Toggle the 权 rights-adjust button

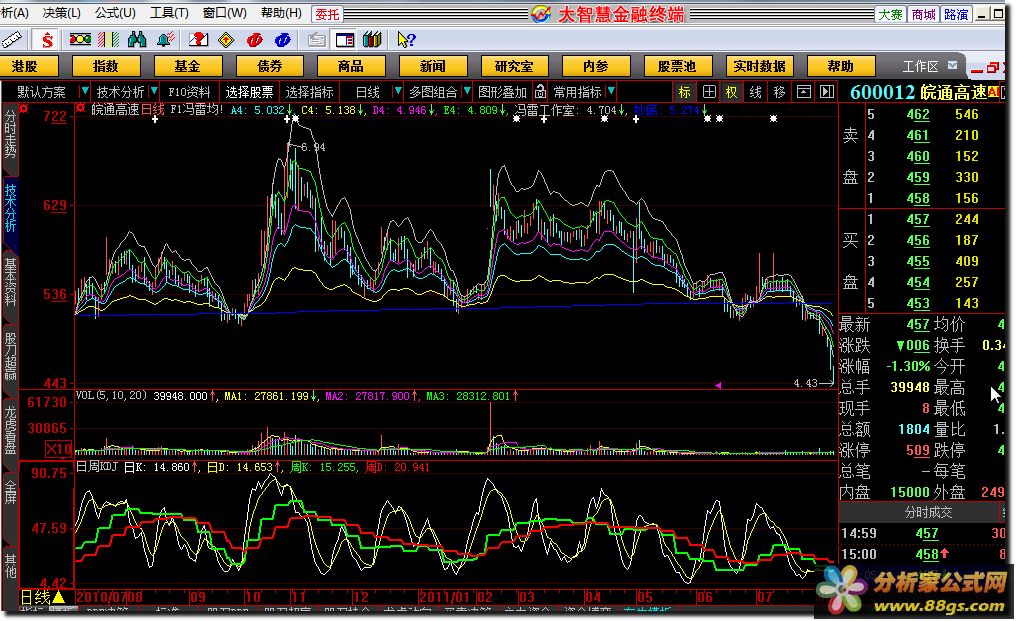pos(732,92)
